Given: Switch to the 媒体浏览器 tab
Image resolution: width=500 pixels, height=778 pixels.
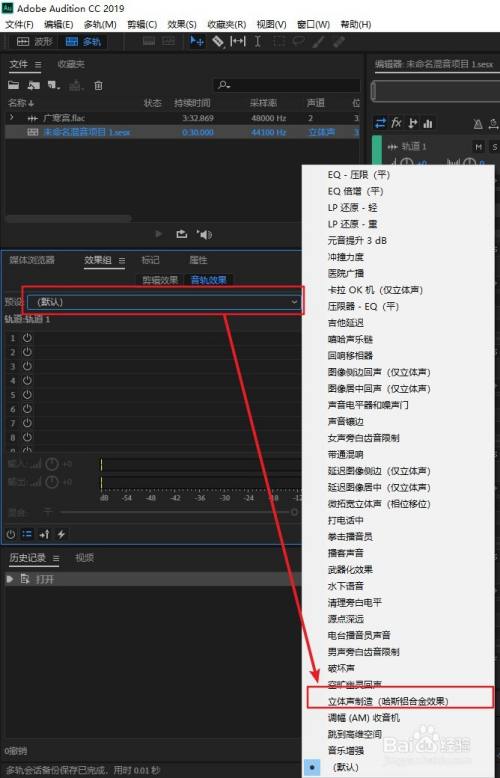Looking at the screenshot, I should pyautogui.click(x=32, y=260).
